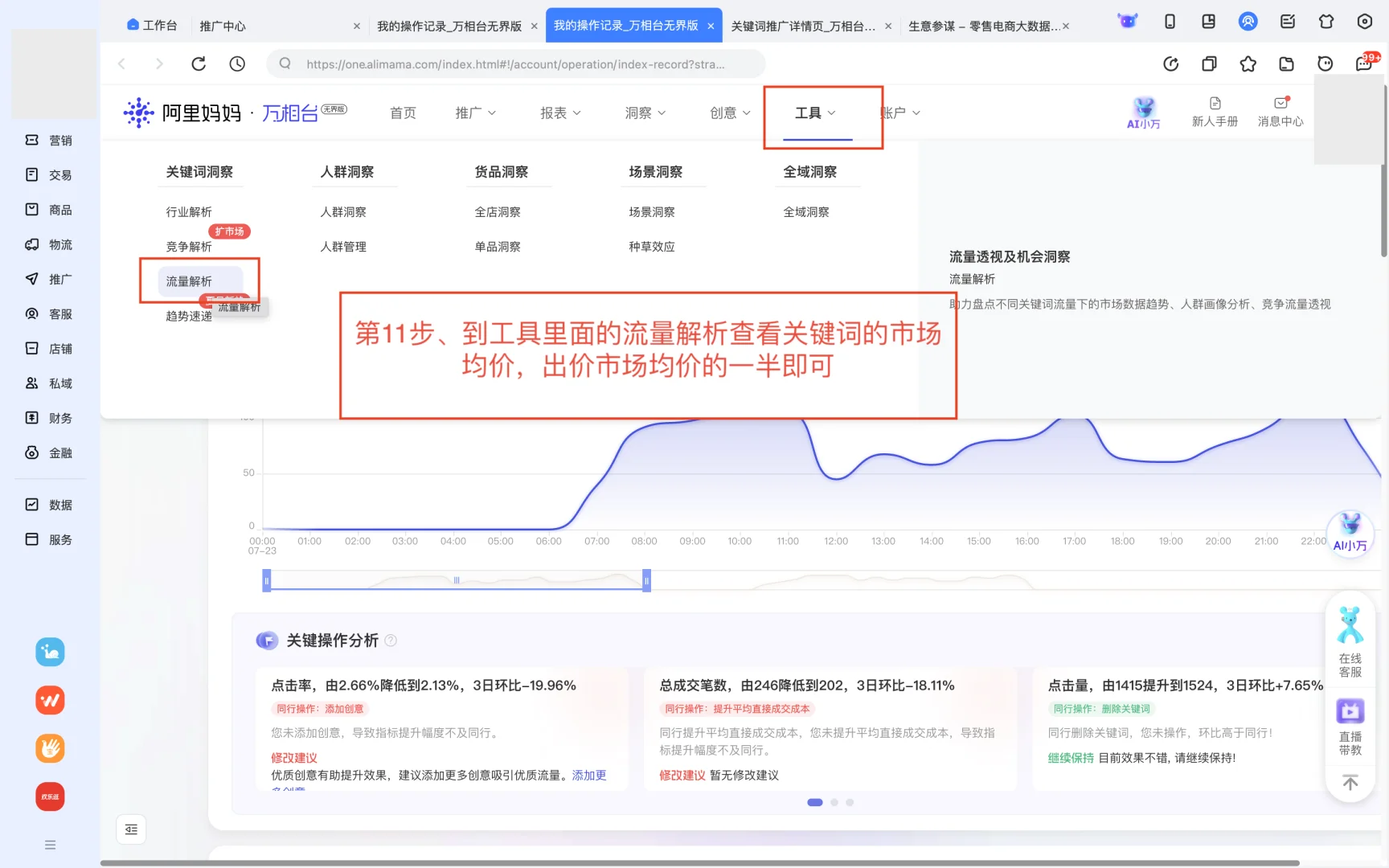Select the second carousel pagination dot

point(834,802)
